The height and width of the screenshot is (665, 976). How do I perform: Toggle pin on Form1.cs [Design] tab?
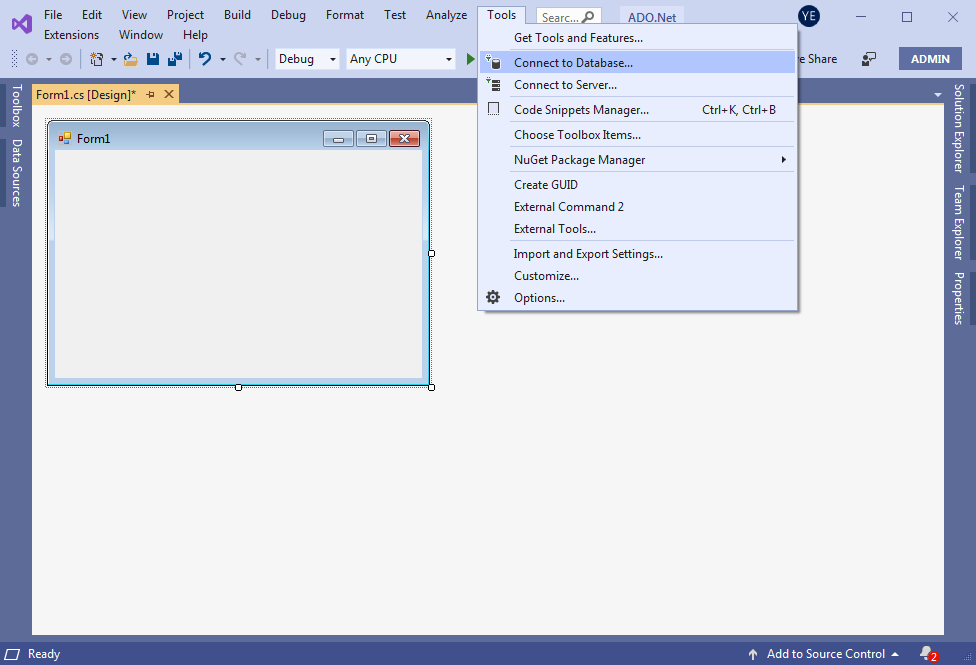[151, 94]
